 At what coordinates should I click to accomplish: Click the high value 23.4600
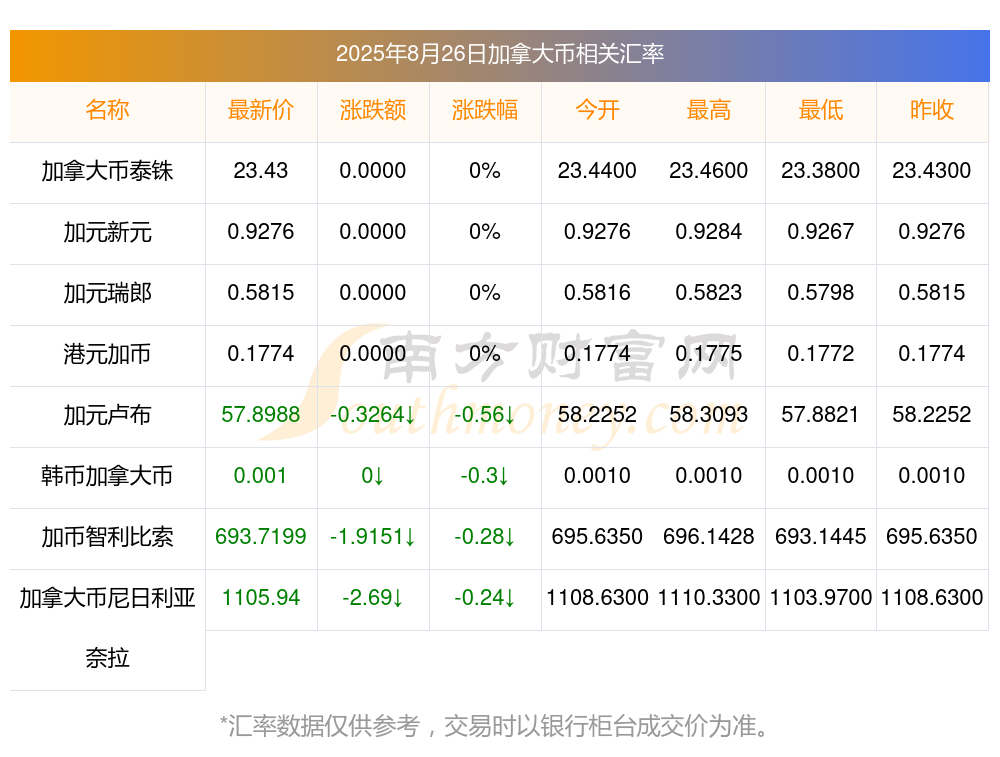point(709,170)
